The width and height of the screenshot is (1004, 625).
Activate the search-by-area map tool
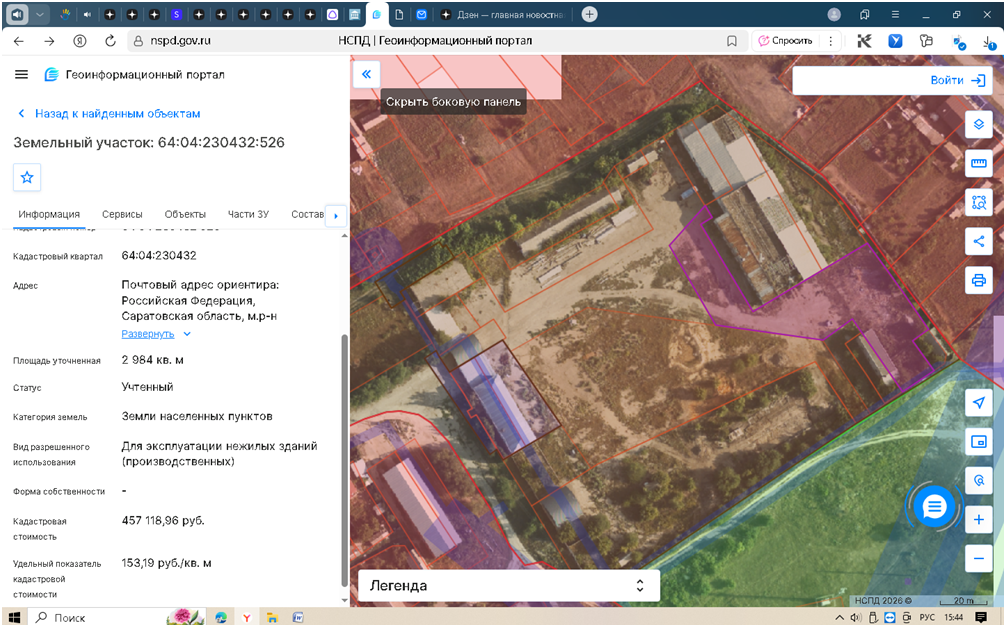pos(978,202)
